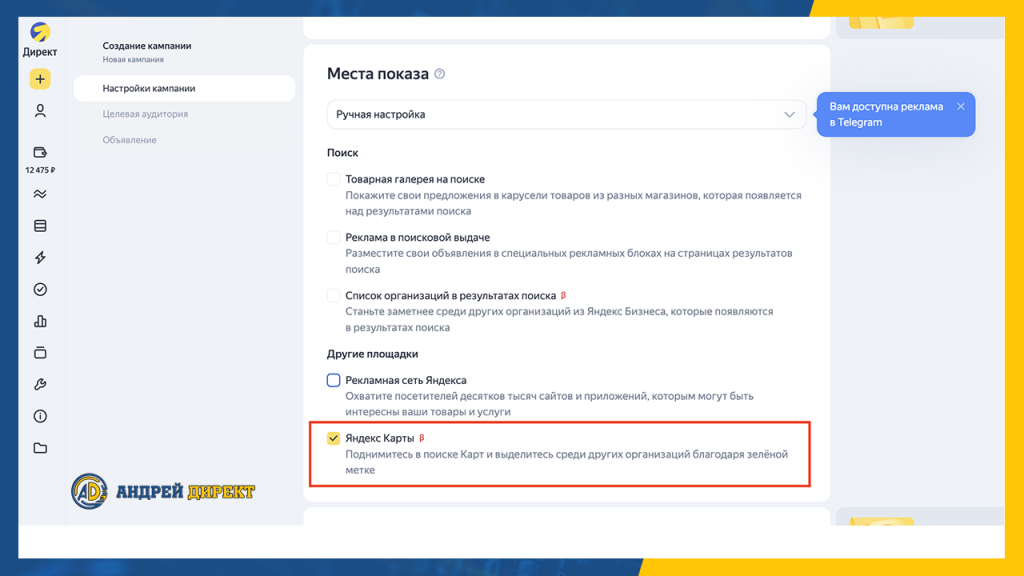Open the wavy lines sidebar icon
Screen dimensions: 1024x576
[40, 194]
